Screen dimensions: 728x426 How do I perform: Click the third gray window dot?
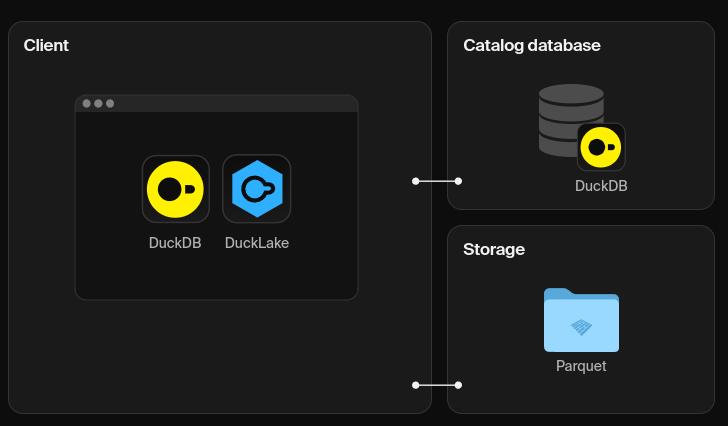[x=110, y=103]
